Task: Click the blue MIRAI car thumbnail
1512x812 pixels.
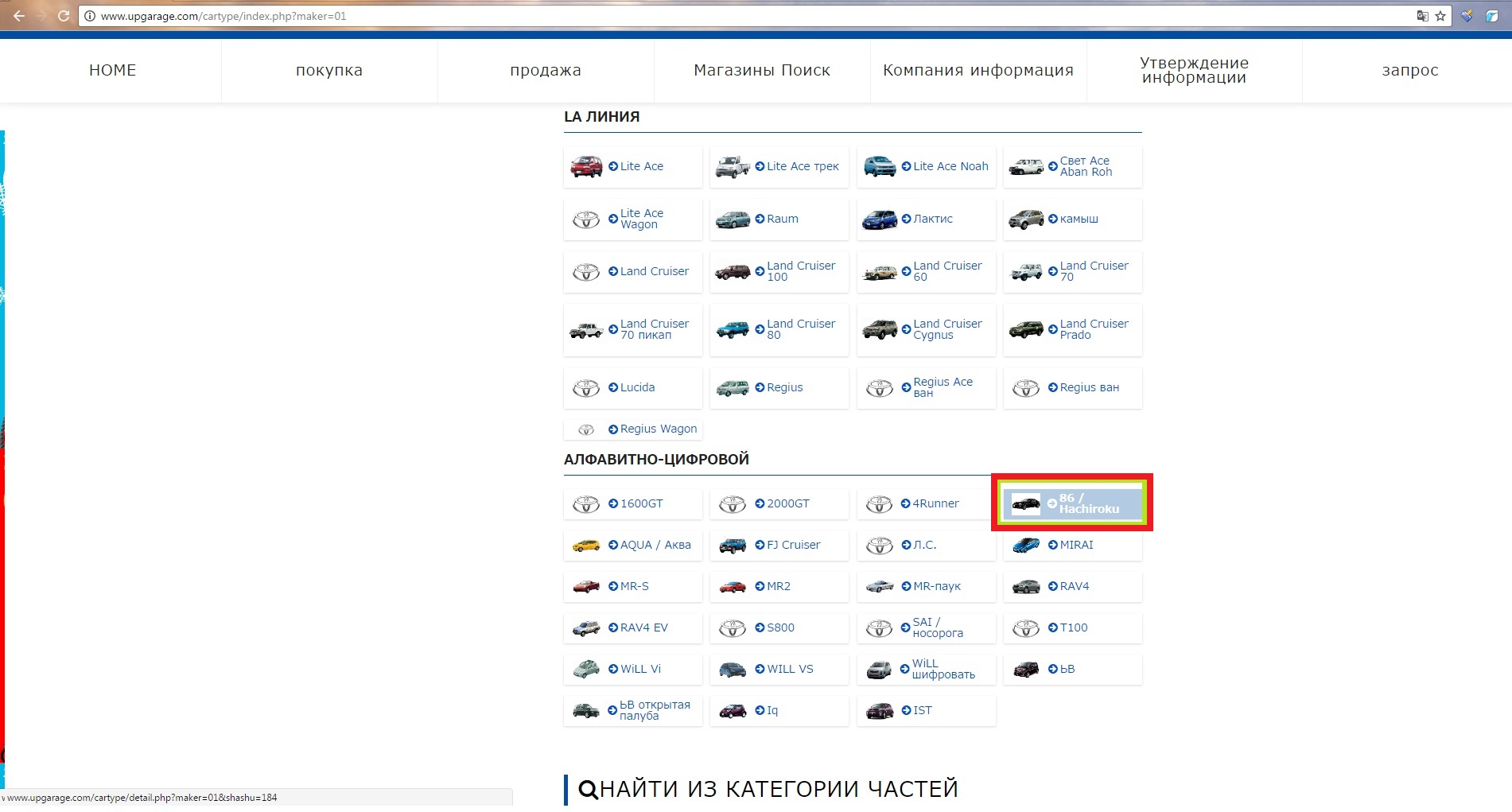Action: (x=1026, y=546)
